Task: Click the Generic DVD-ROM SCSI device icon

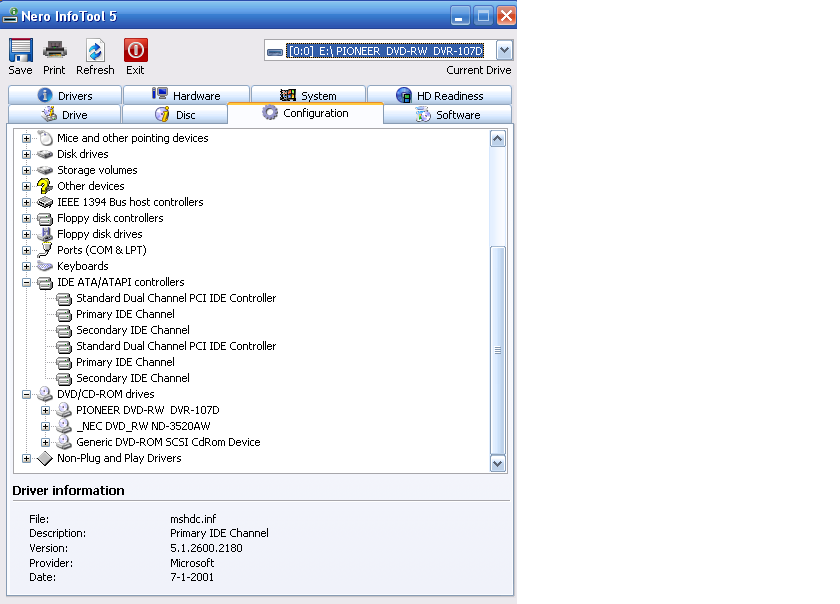Action: (x=64, y=442)
